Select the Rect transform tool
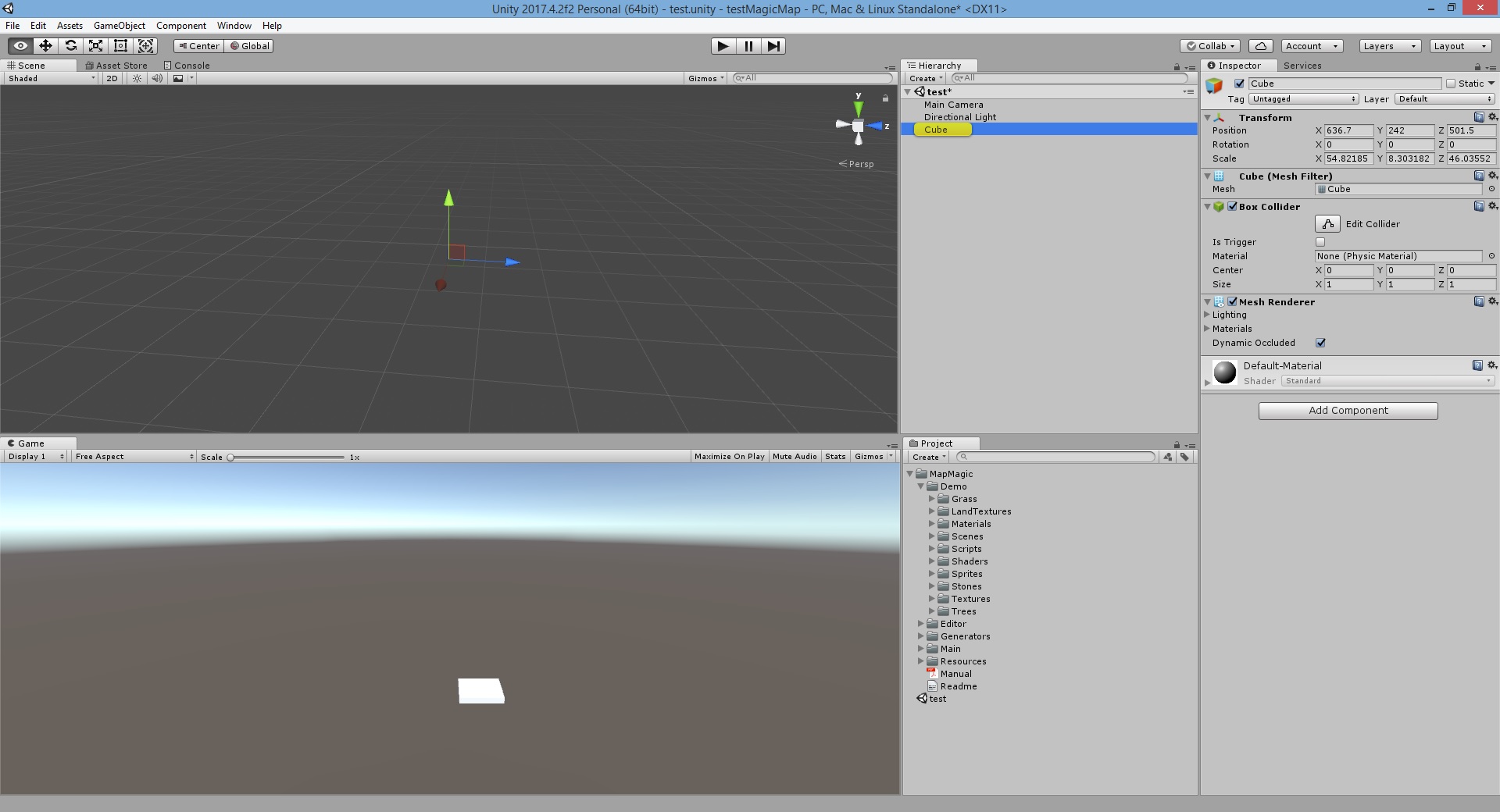This screenshot has width=1500, height=812. point(120,46)
